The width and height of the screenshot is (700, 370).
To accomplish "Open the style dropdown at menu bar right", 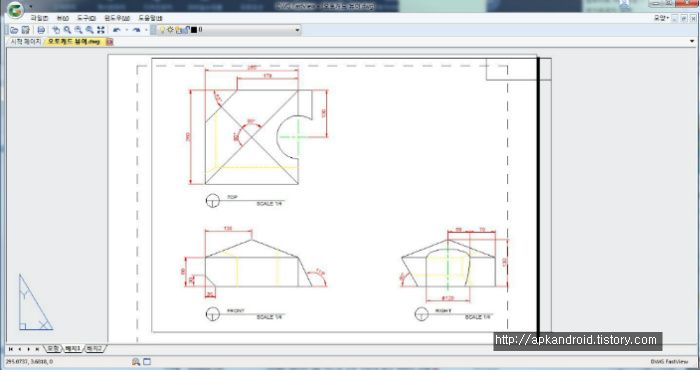I will click(x=661, y=18).
